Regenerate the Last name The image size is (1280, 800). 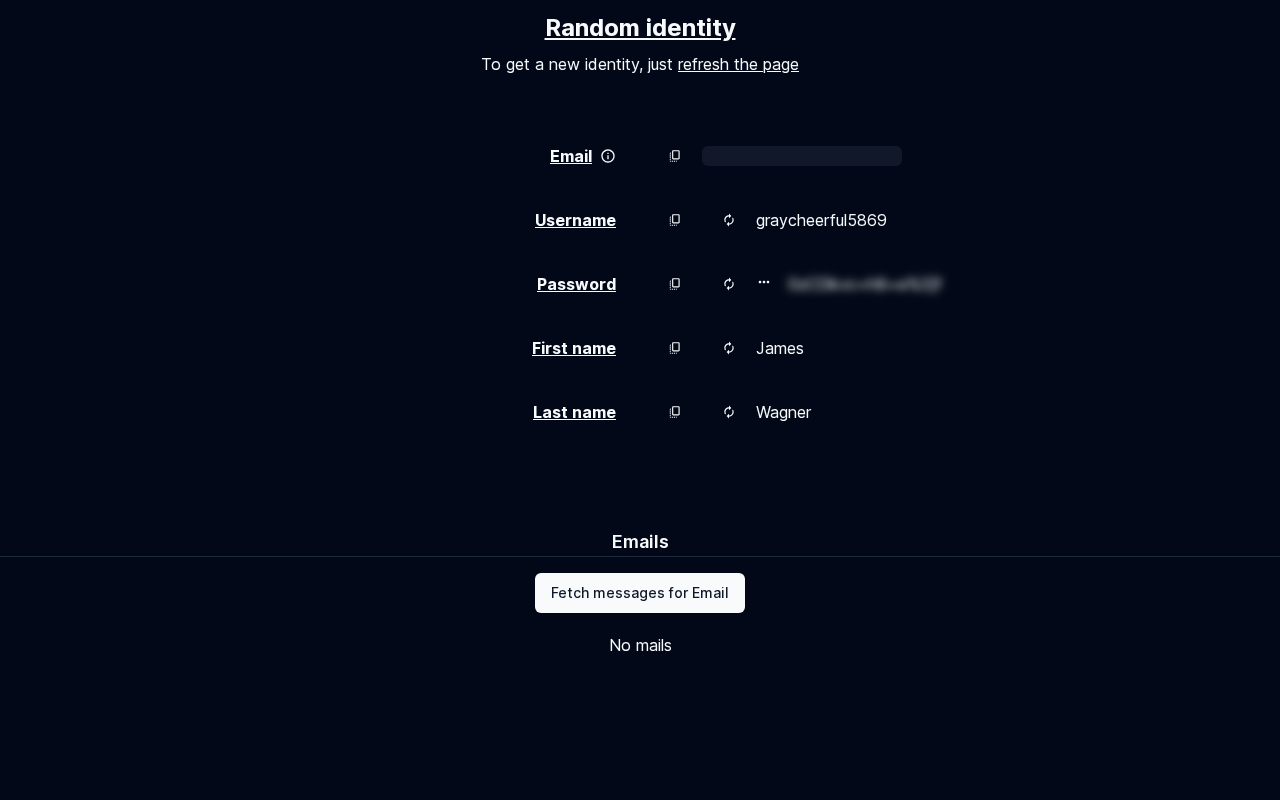tap(729, 412)
